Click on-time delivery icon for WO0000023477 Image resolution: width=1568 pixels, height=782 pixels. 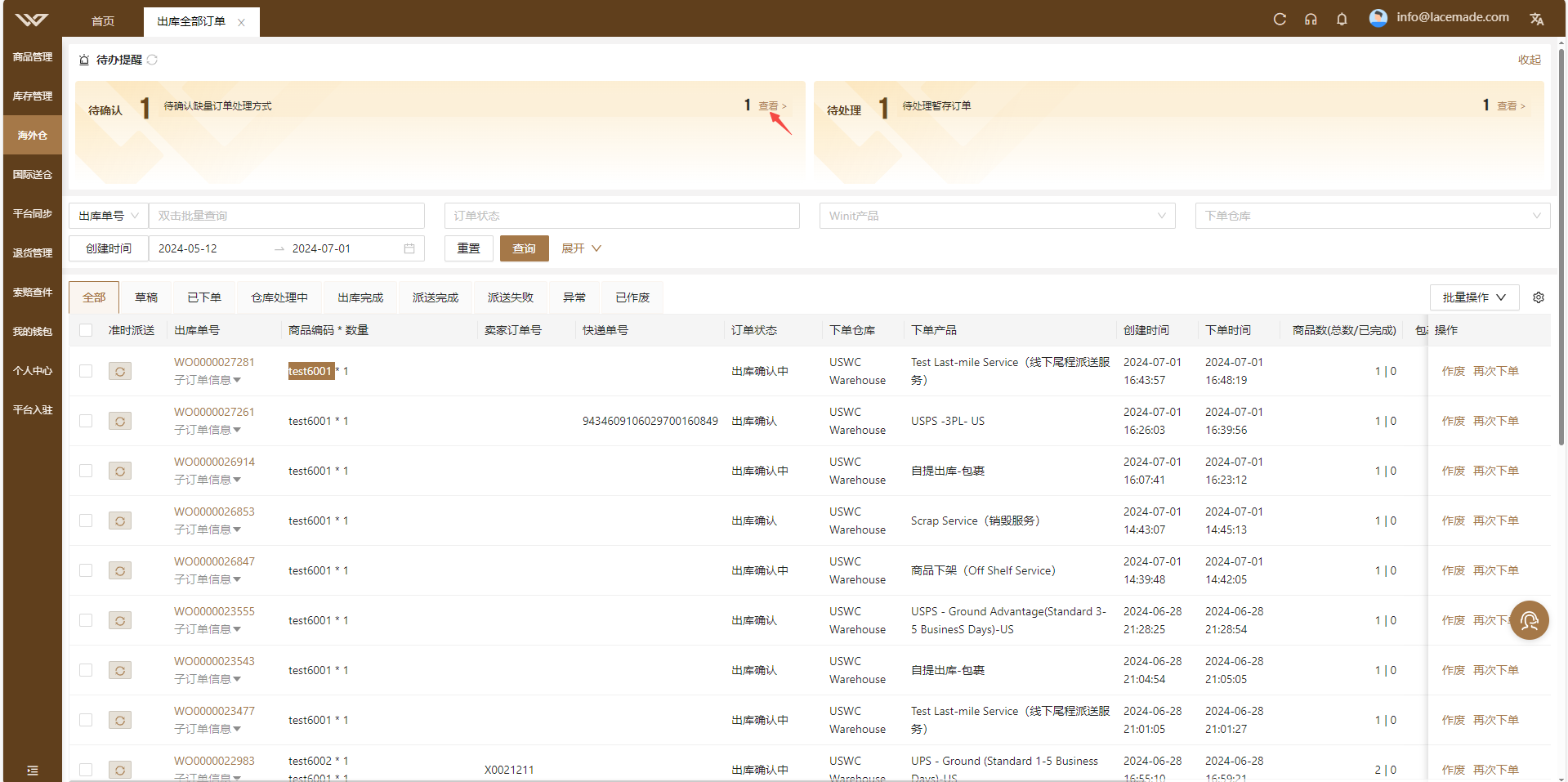[120, 721]
